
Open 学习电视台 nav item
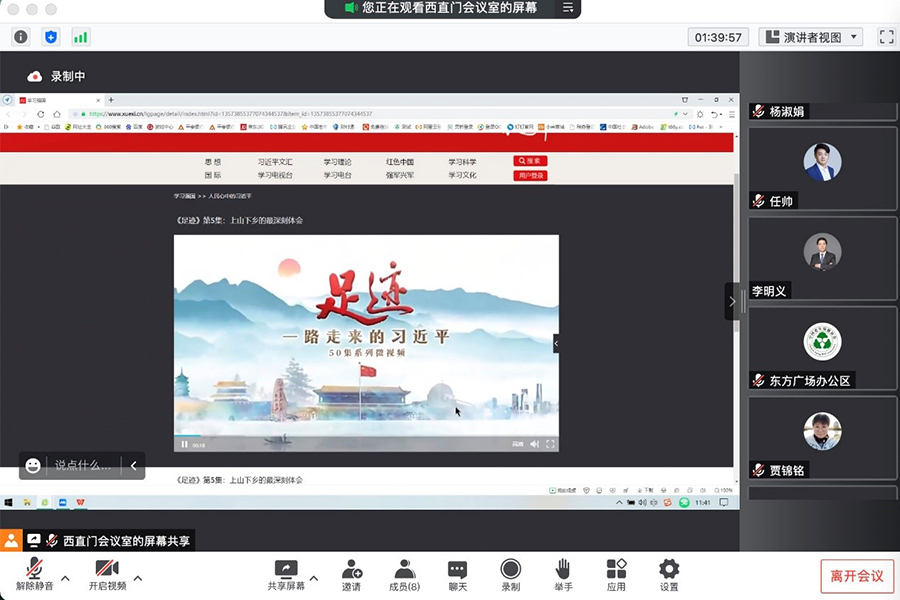click(275, 175)
